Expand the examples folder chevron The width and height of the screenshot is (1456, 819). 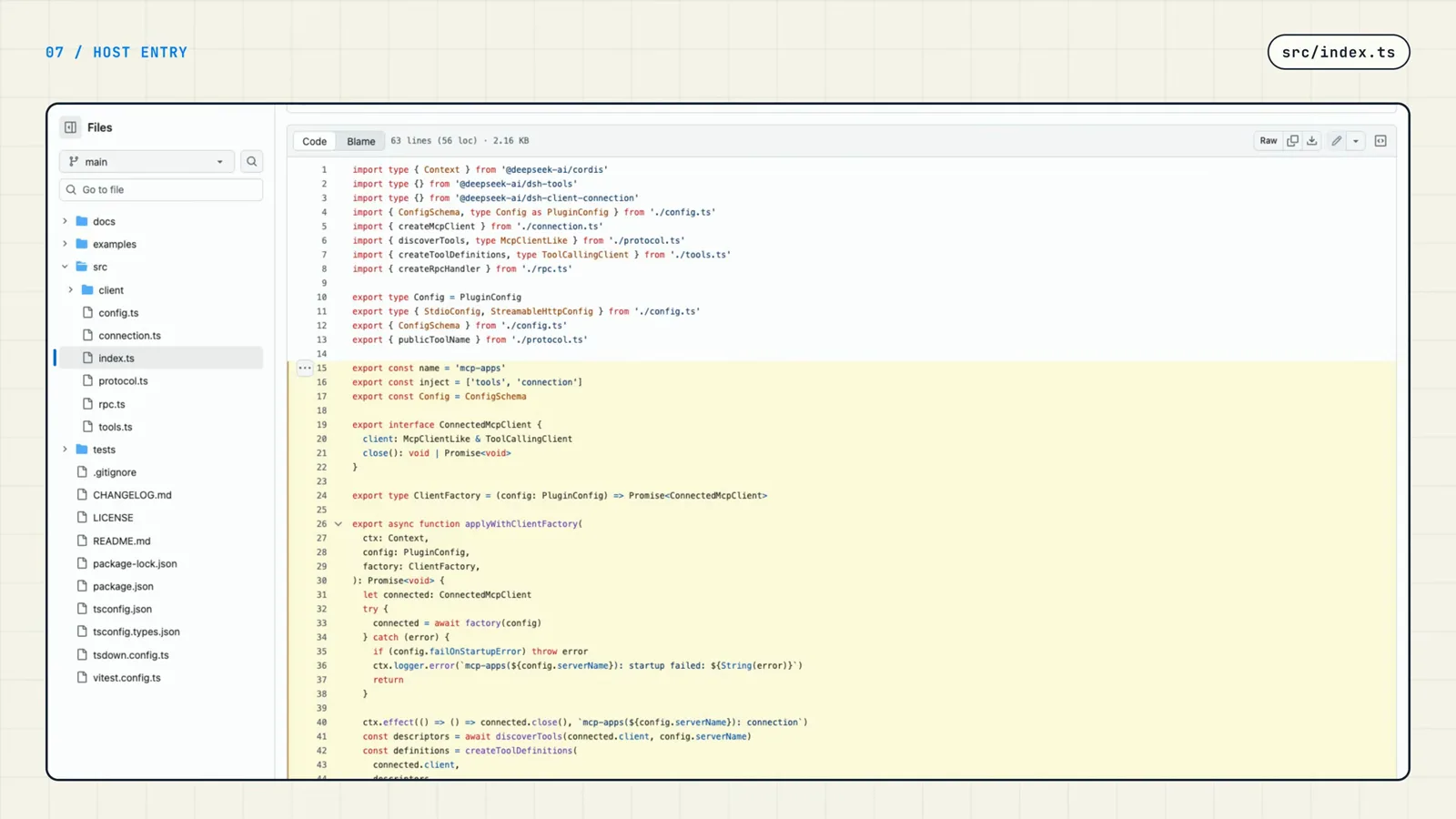click(65, 244)
